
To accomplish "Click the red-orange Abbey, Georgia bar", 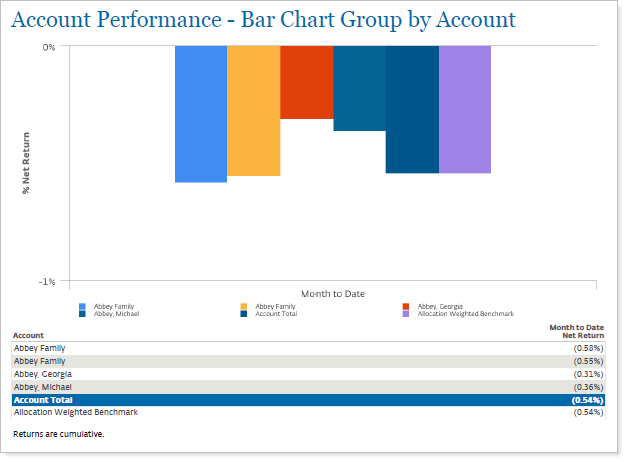I will (x=306, y=83).
